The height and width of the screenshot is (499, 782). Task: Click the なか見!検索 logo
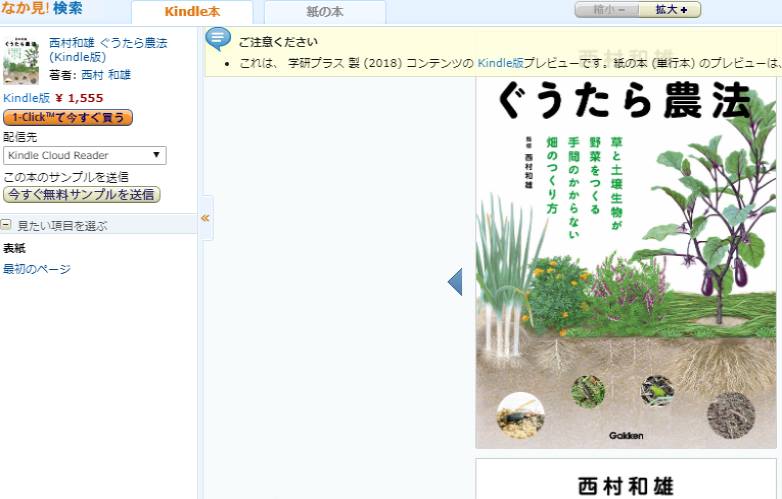coord(42,9)
